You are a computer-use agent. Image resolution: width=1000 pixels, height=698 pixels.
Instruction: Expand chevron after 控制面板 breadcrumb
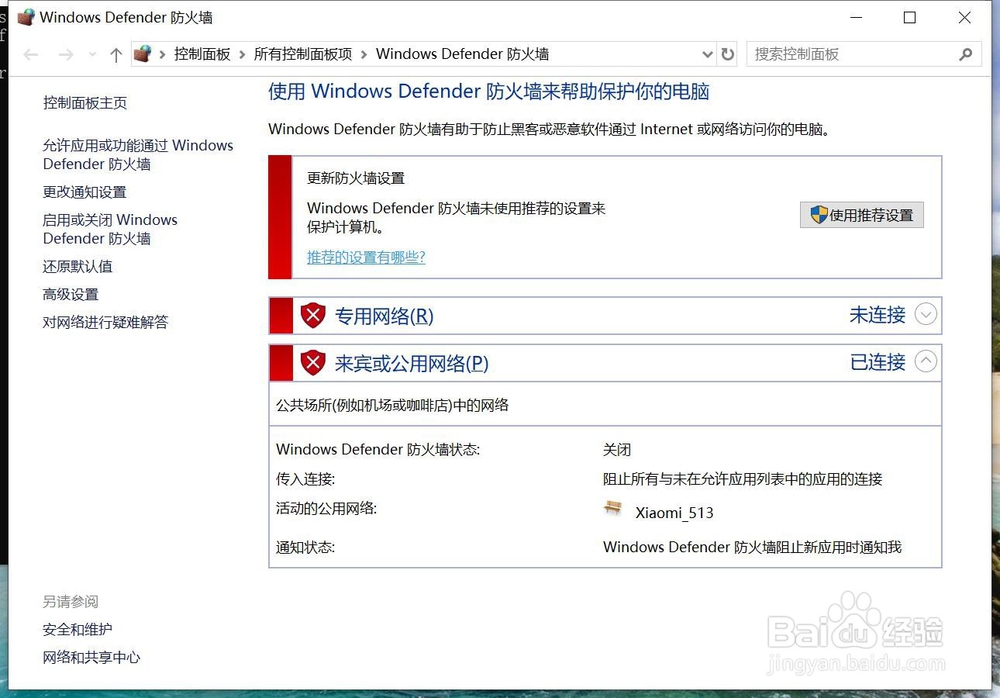(242, 55)
